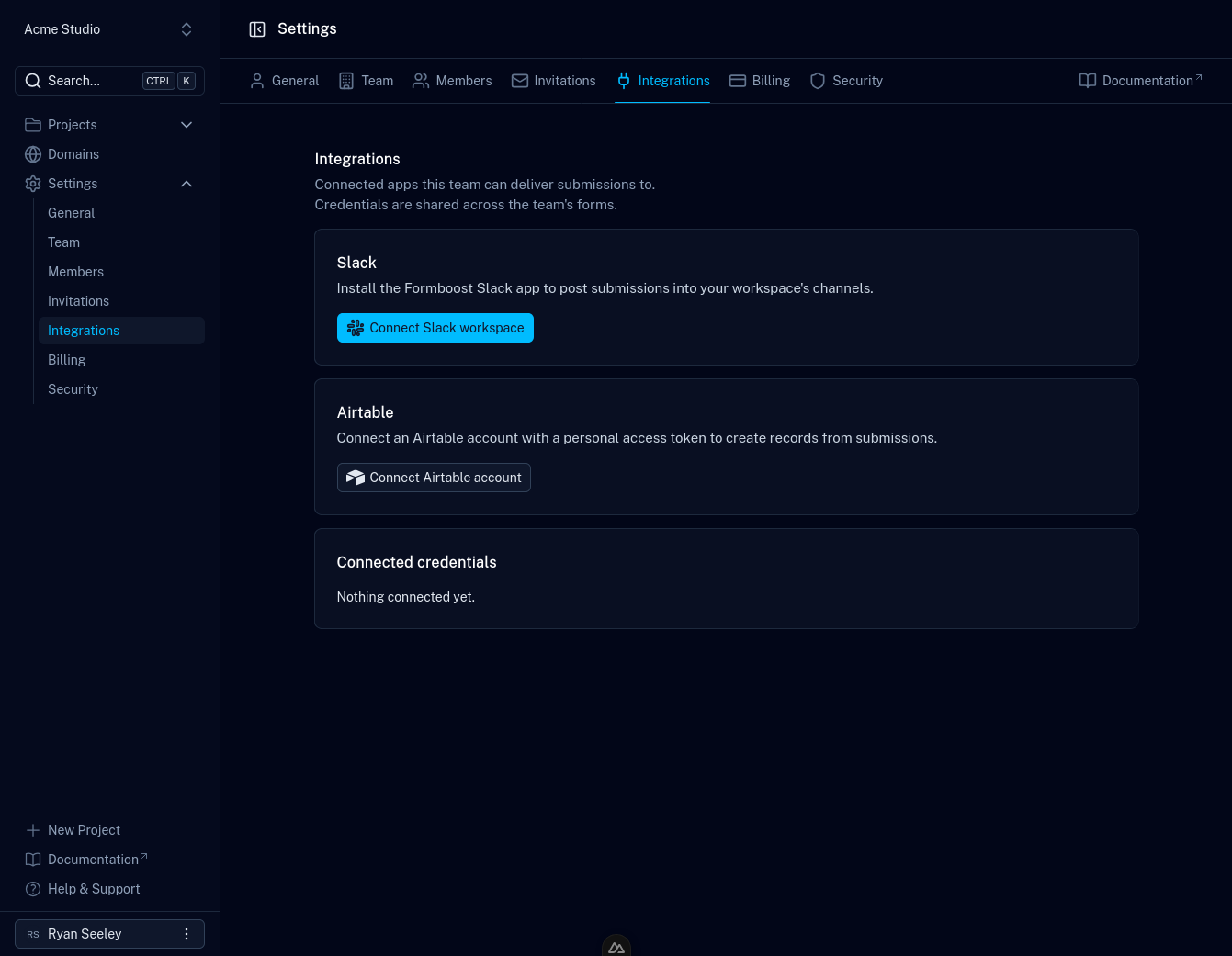Switch to the Billing tab

pos(760,81)
